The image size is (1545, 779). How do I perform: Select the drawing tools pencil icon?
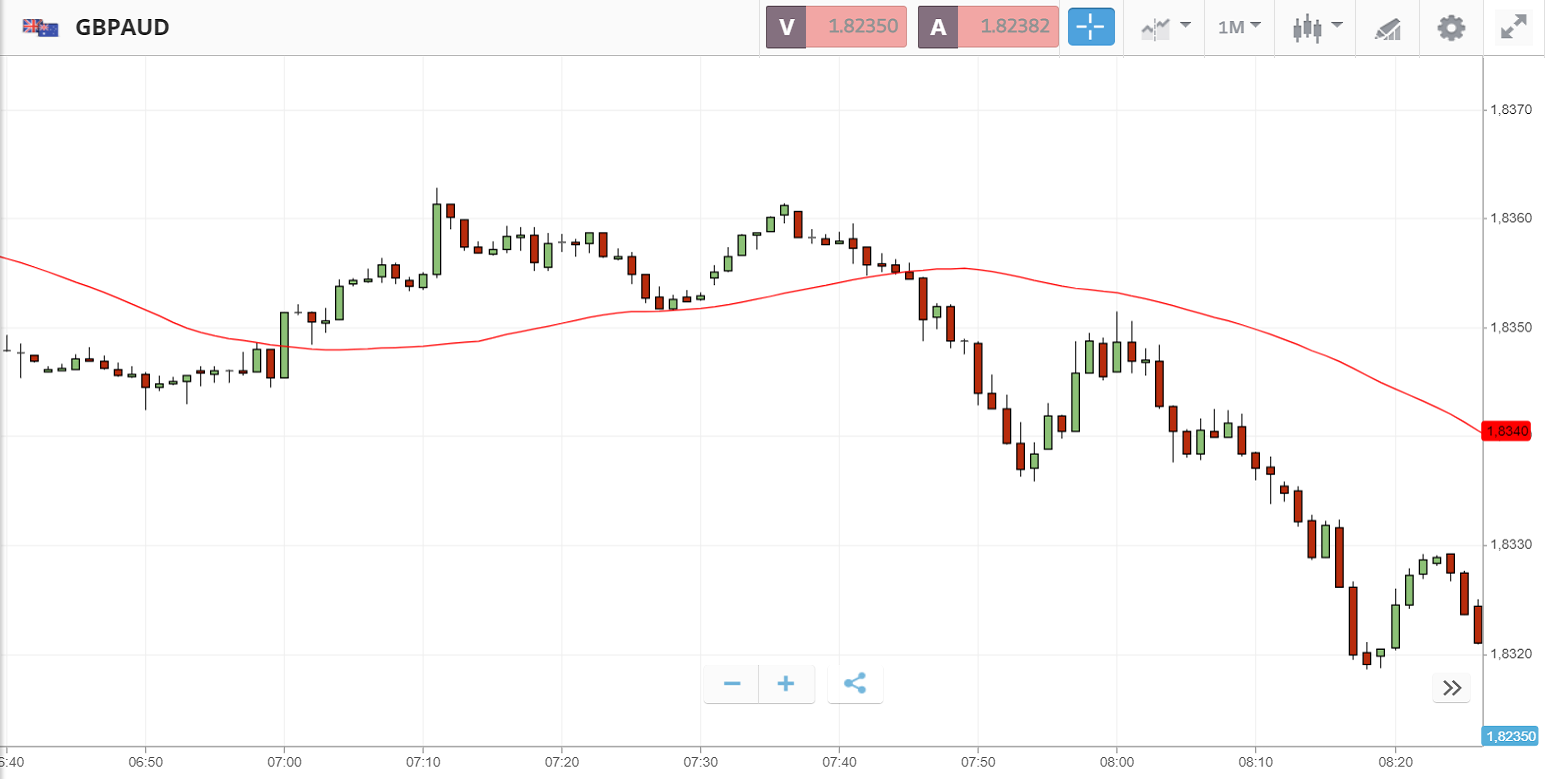tap(1387, 27)
